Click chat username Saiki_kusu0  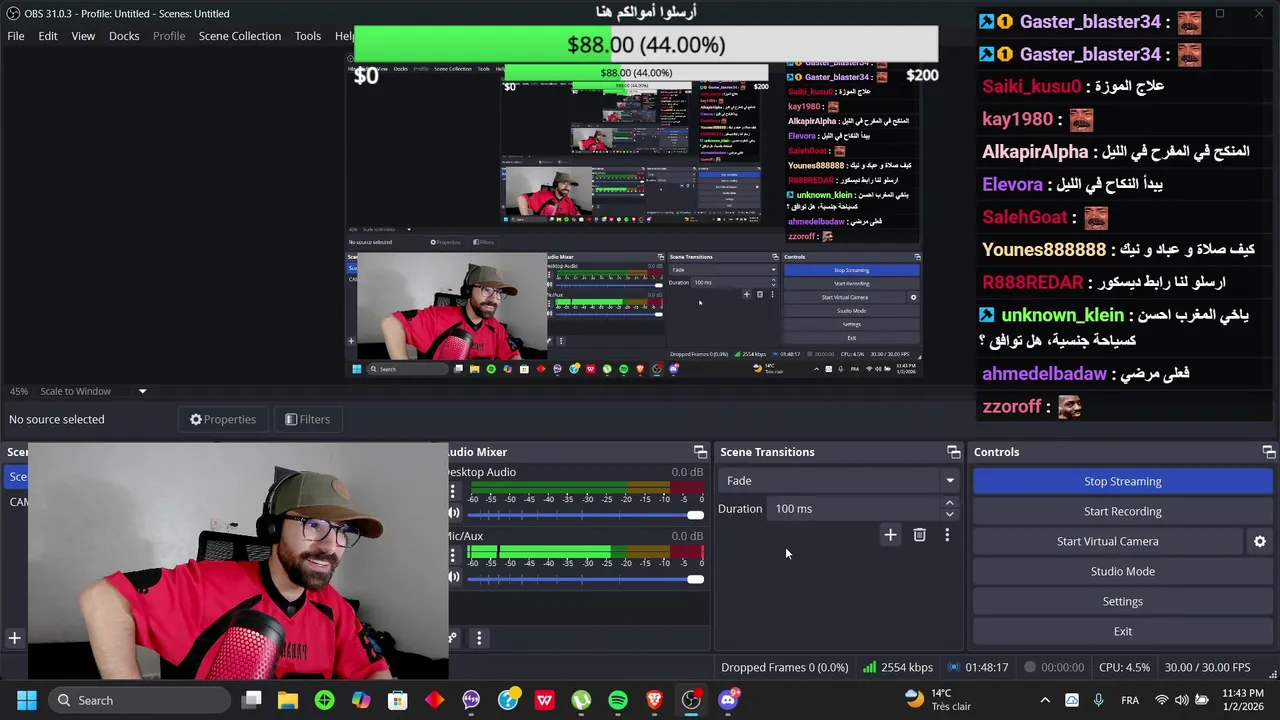pyautogui.click(x=1031, y=86)
